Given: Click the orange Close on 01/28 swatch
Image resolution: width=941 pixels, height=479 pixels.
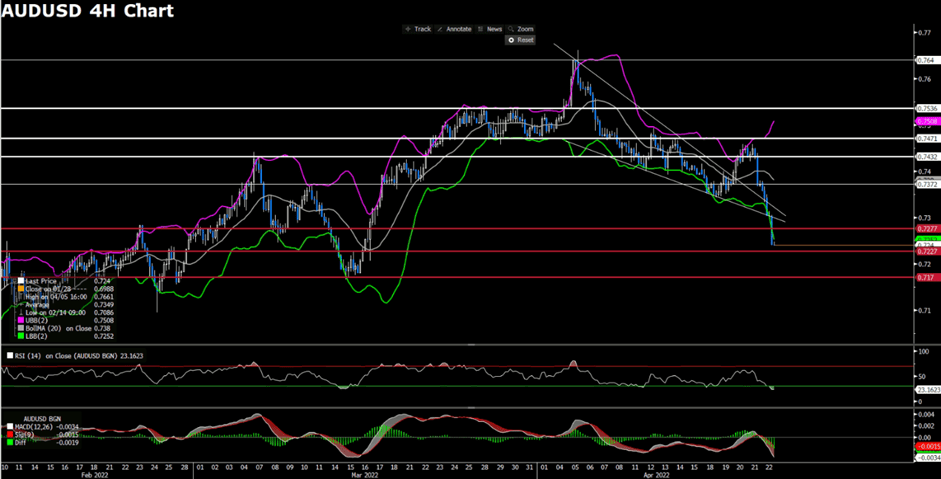Looking at the screenshot, I should point(21,289).
